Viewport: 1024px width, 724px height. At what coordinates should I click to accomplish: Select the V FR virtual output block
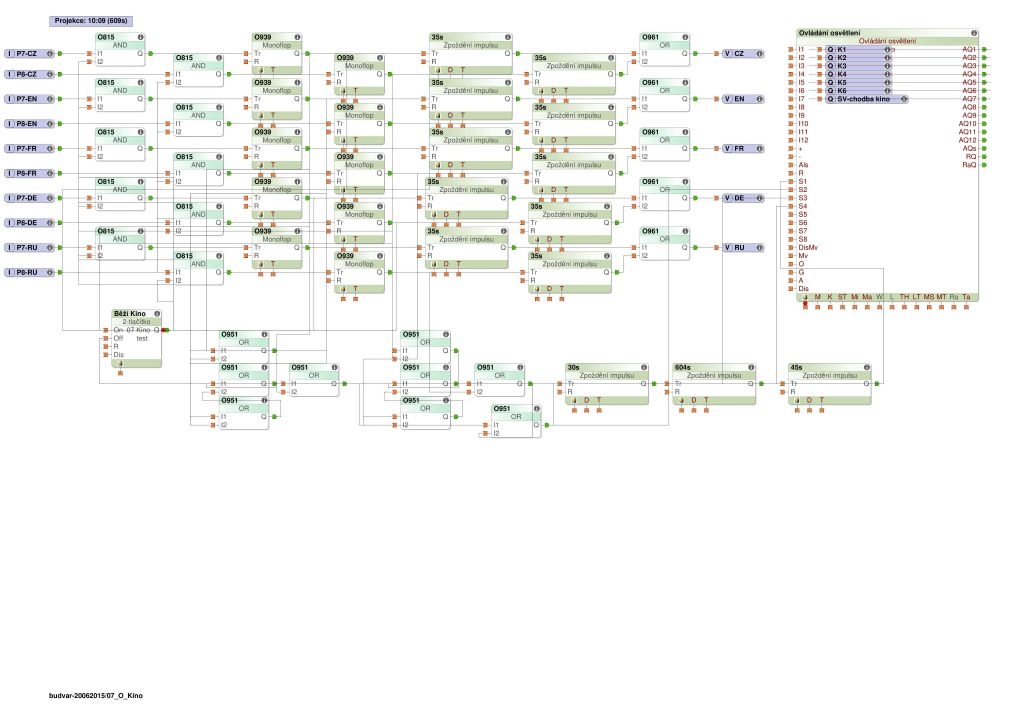pos(743,149)
